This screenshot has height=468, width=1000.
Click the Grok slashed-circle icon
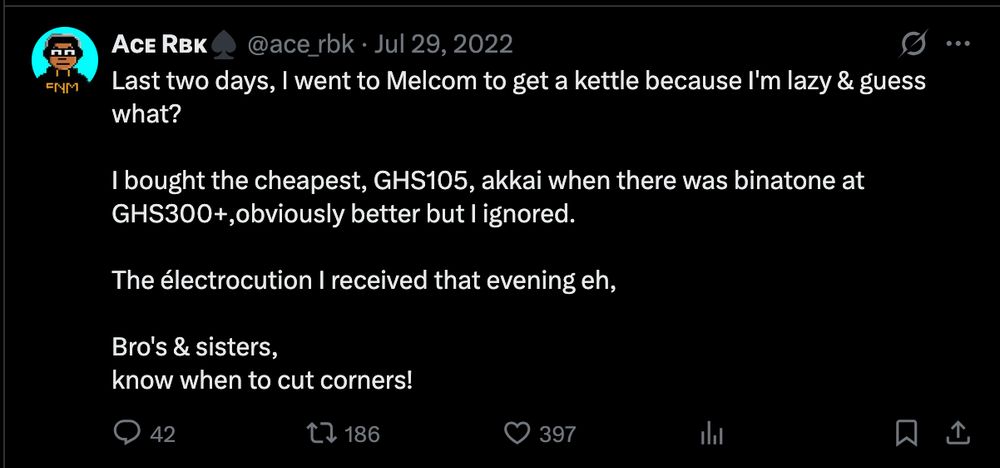pos(911,44)
